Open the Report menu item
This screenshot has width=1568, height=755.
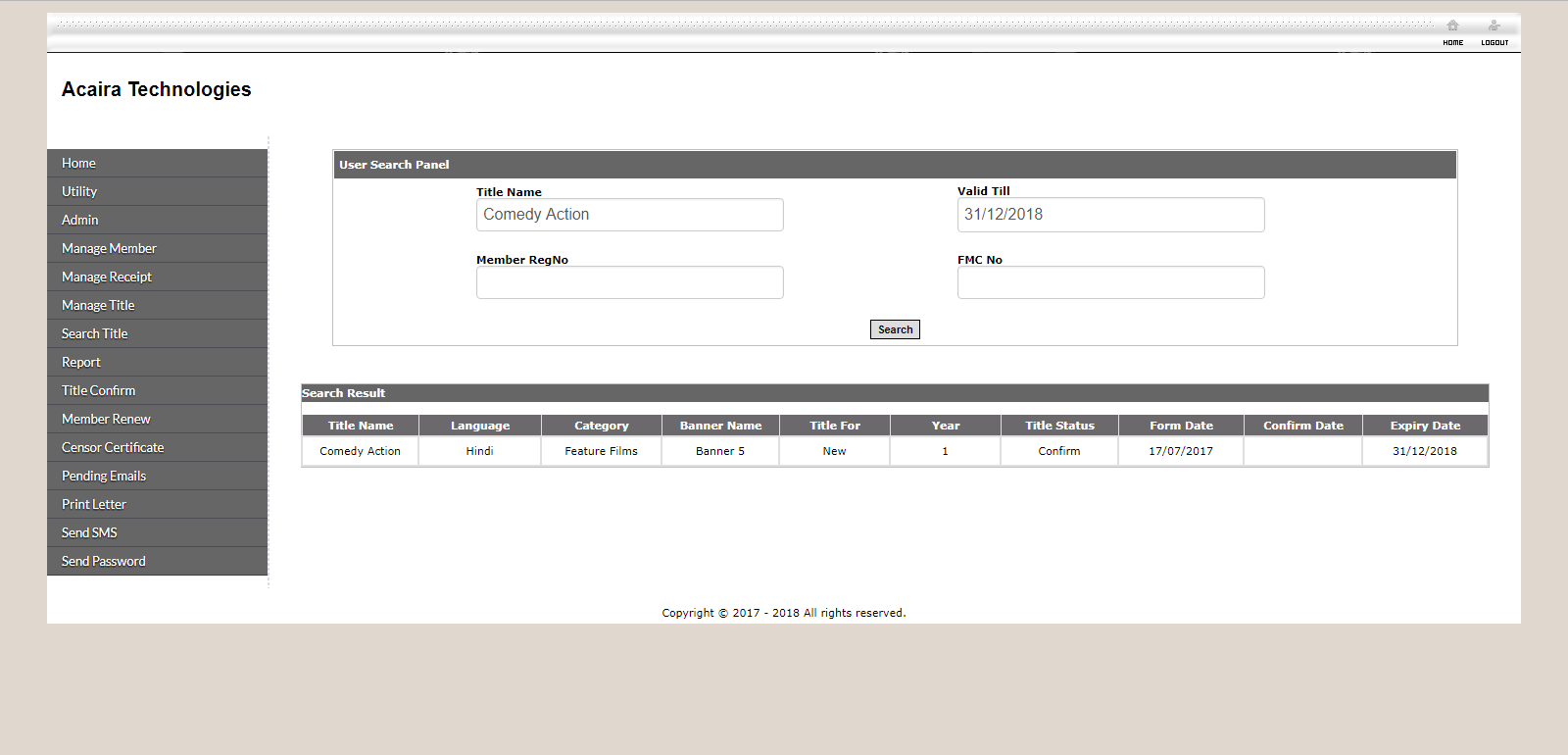[x=81, y=363]
